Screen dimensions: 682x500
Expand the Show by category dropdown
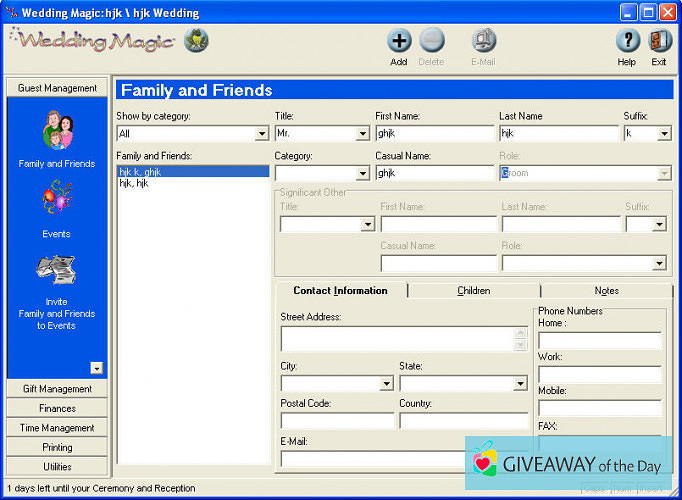261,134
